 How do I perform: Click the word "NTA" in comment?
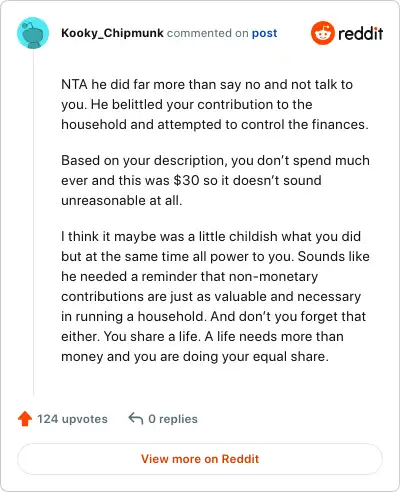tap(74, 84)
